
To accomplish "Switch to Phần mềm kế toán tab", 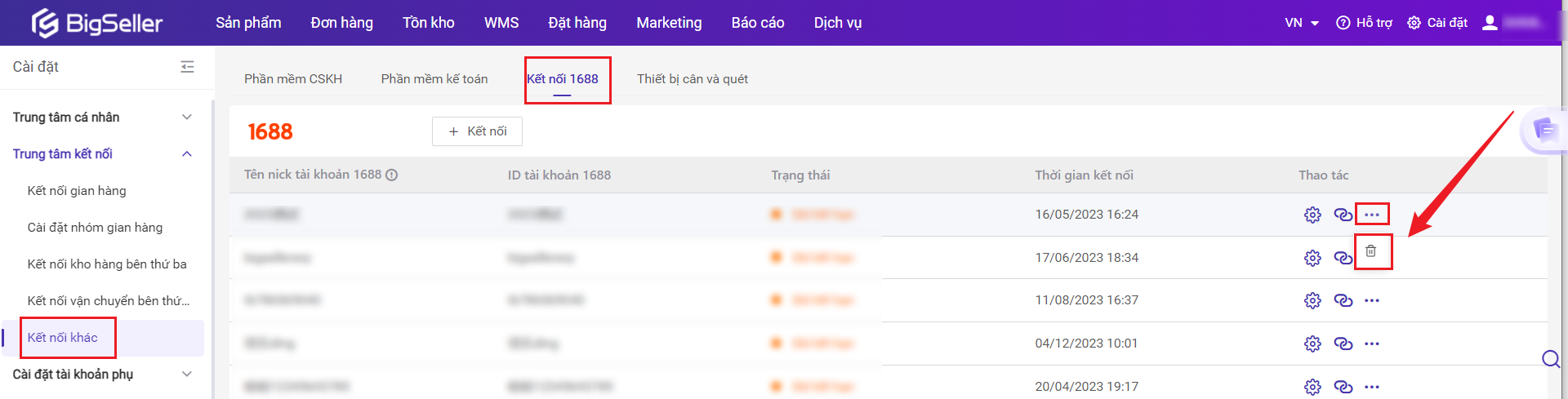I will (x=434, y=79).
